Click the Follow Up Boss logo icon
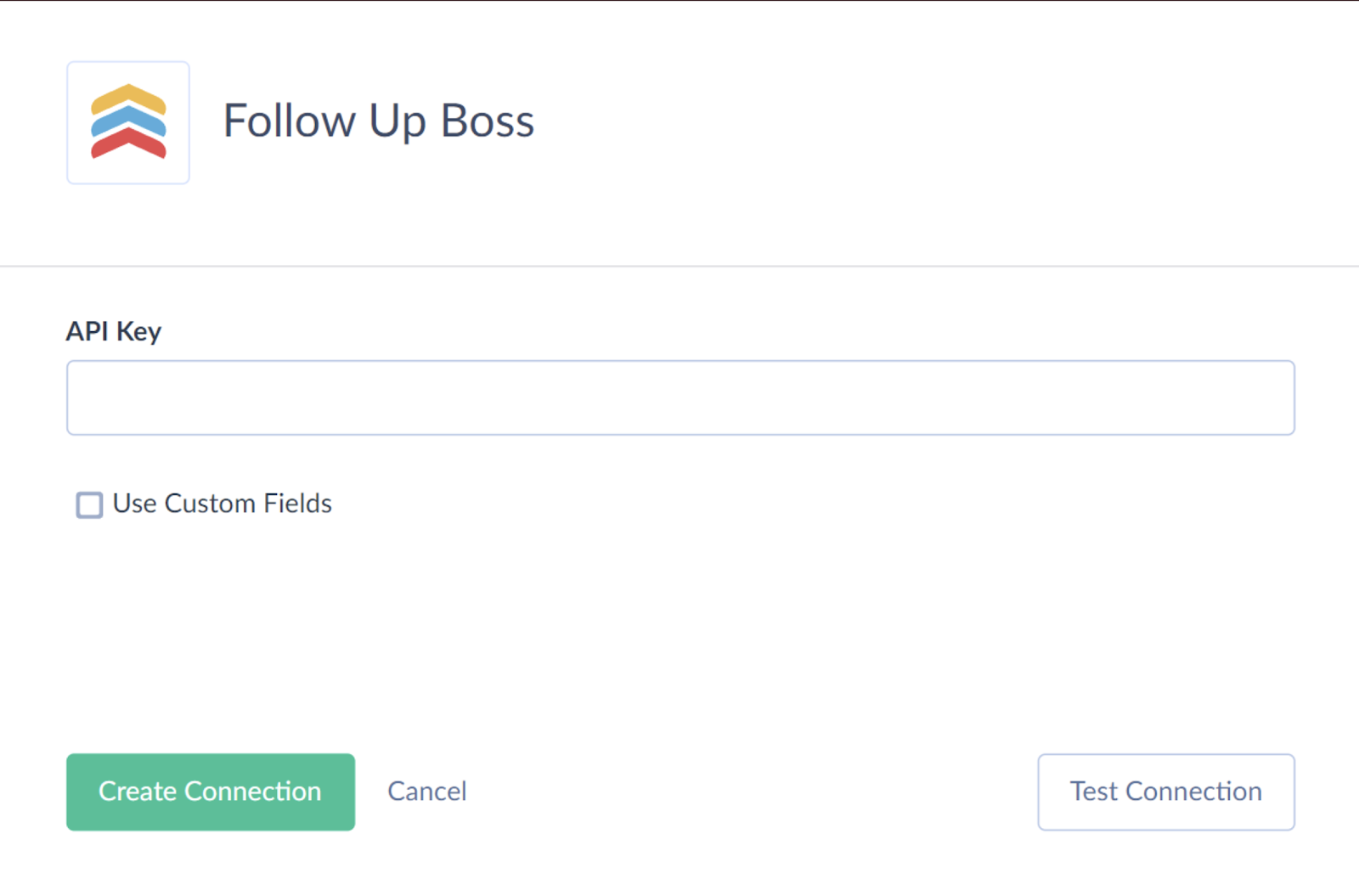Image resolution: width=1359 pixels, height=896 pixels. coord(128,122)
